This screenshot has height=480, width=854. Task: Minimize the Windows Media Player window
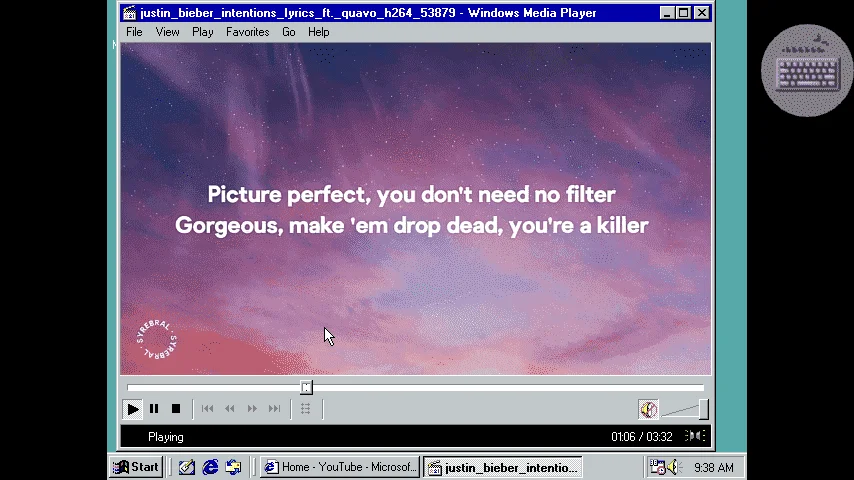point(667,13)
